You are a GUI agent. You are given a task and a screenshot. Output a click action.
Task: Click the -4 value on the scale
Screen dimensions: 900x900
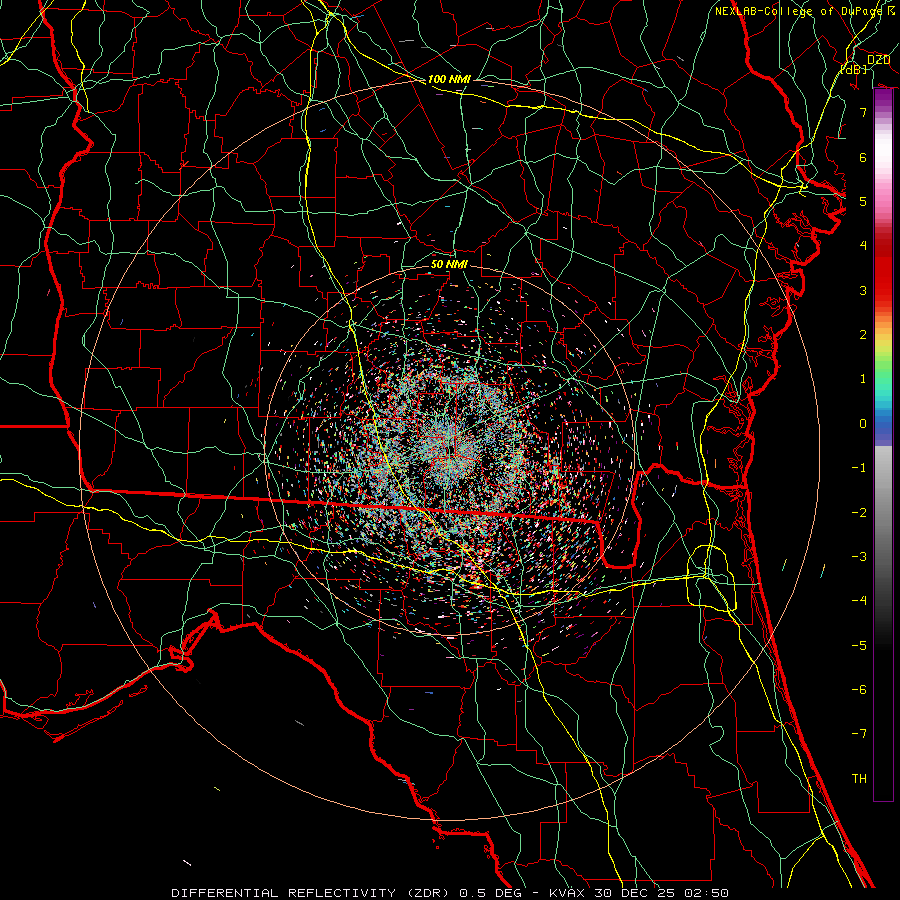(x=859, y=601)
